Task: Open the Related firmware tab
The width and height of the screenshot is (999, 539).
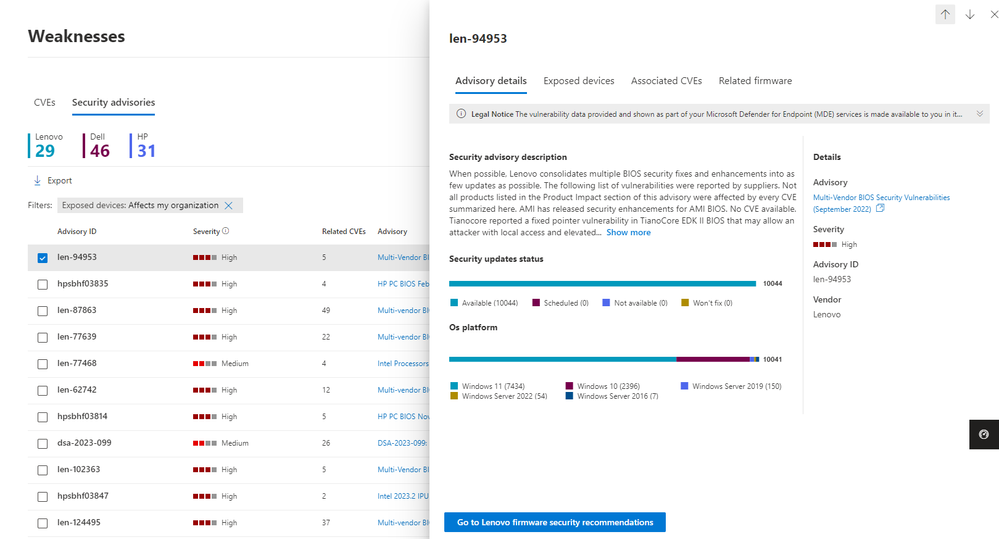Action: (x=755, y=81)
